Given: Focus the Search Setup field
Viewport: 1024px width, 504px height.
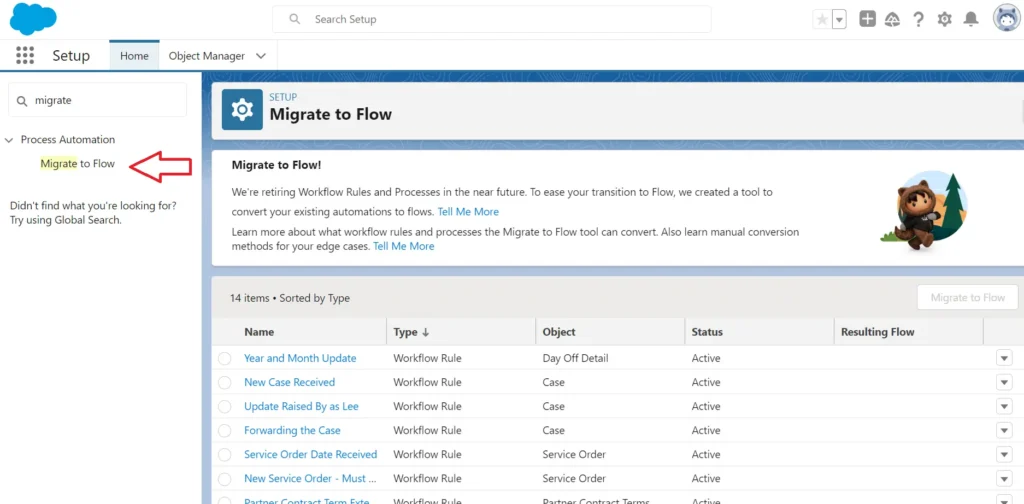Looking at the screenshot, I should click(x=492, y=19).
